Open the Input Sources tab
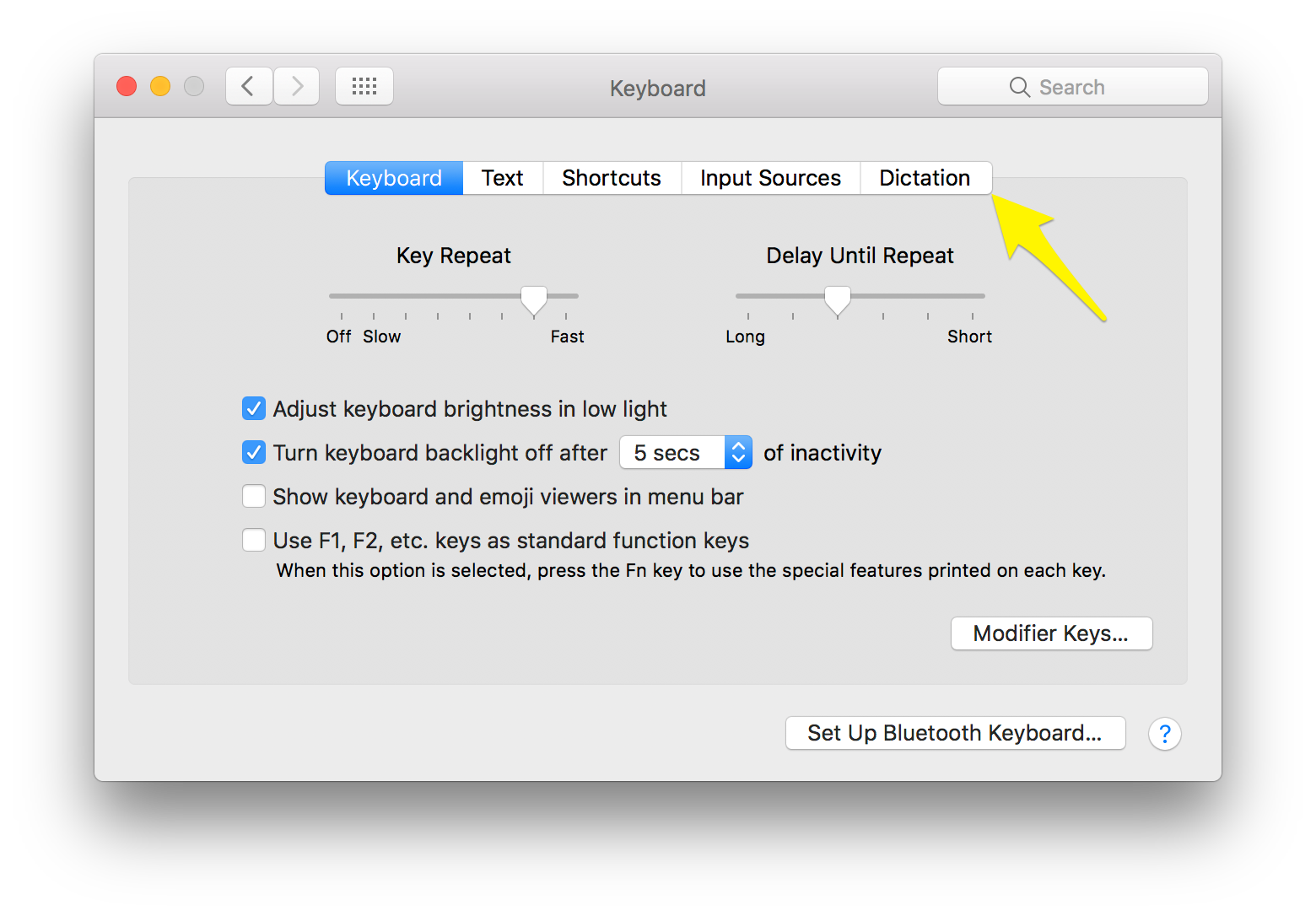The height and width of the screenshot is (916, 1316). [770, 178]
